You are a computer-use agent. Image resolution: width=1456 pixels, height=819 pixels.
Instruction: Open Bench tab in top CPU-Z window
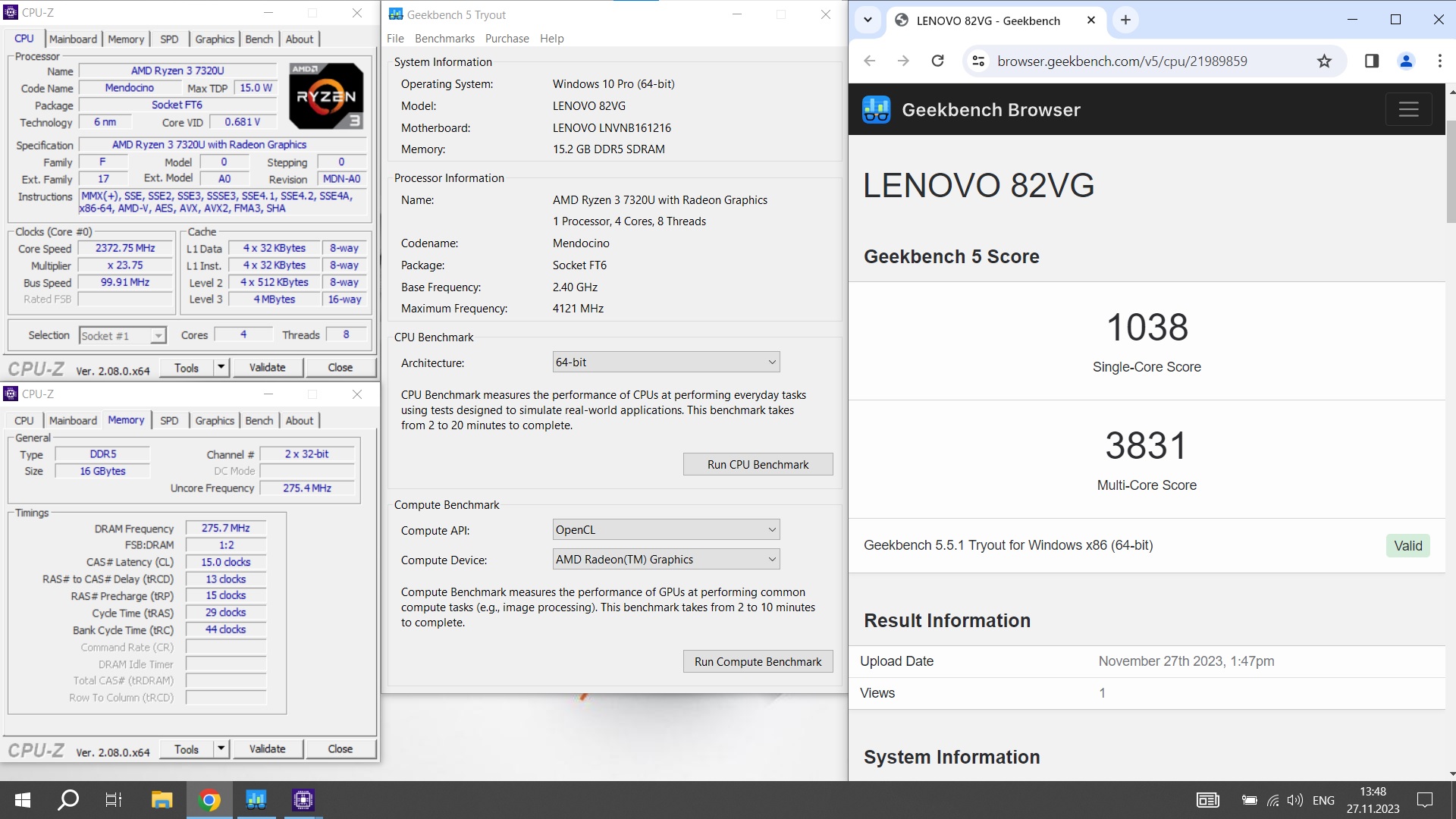(259, 39)
